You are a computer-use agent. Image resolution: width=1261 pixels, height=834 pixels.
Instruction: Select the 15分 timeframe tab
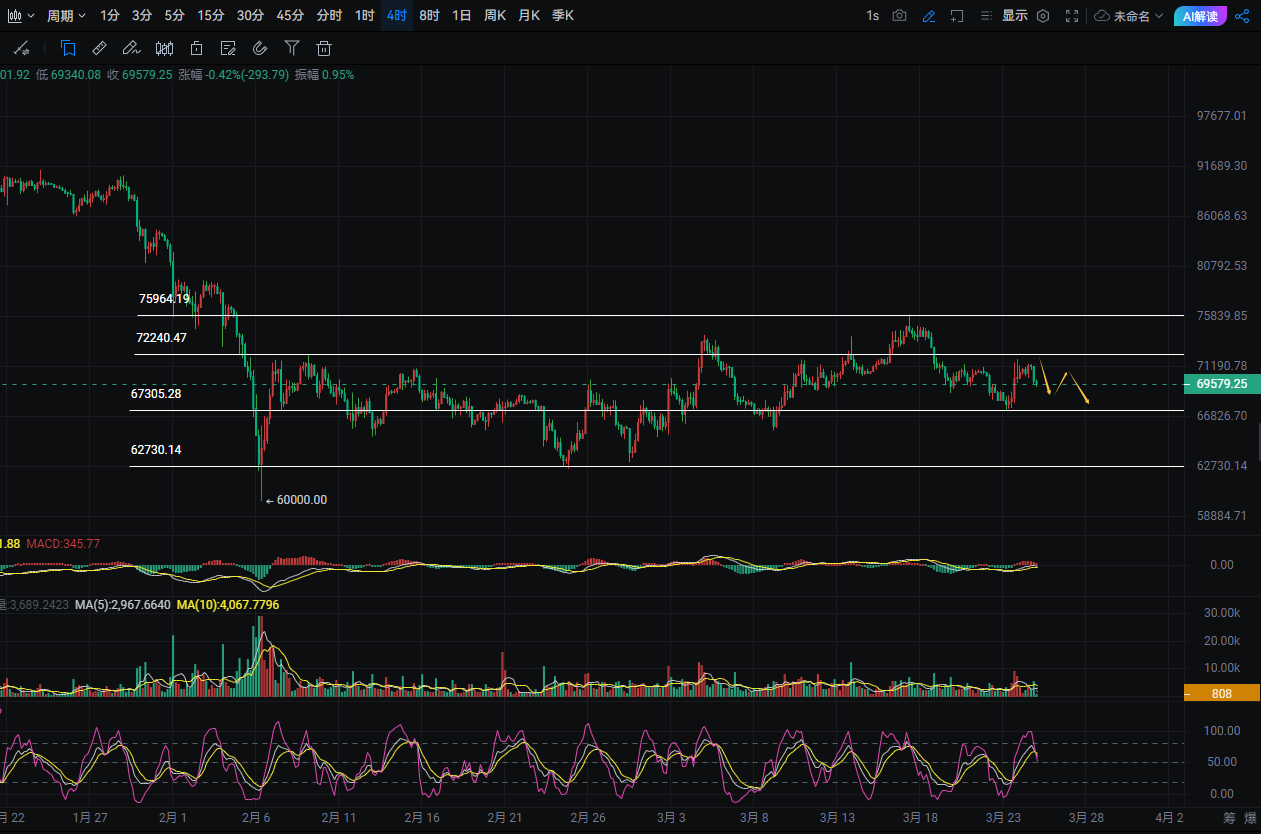[x=211, y=16]
